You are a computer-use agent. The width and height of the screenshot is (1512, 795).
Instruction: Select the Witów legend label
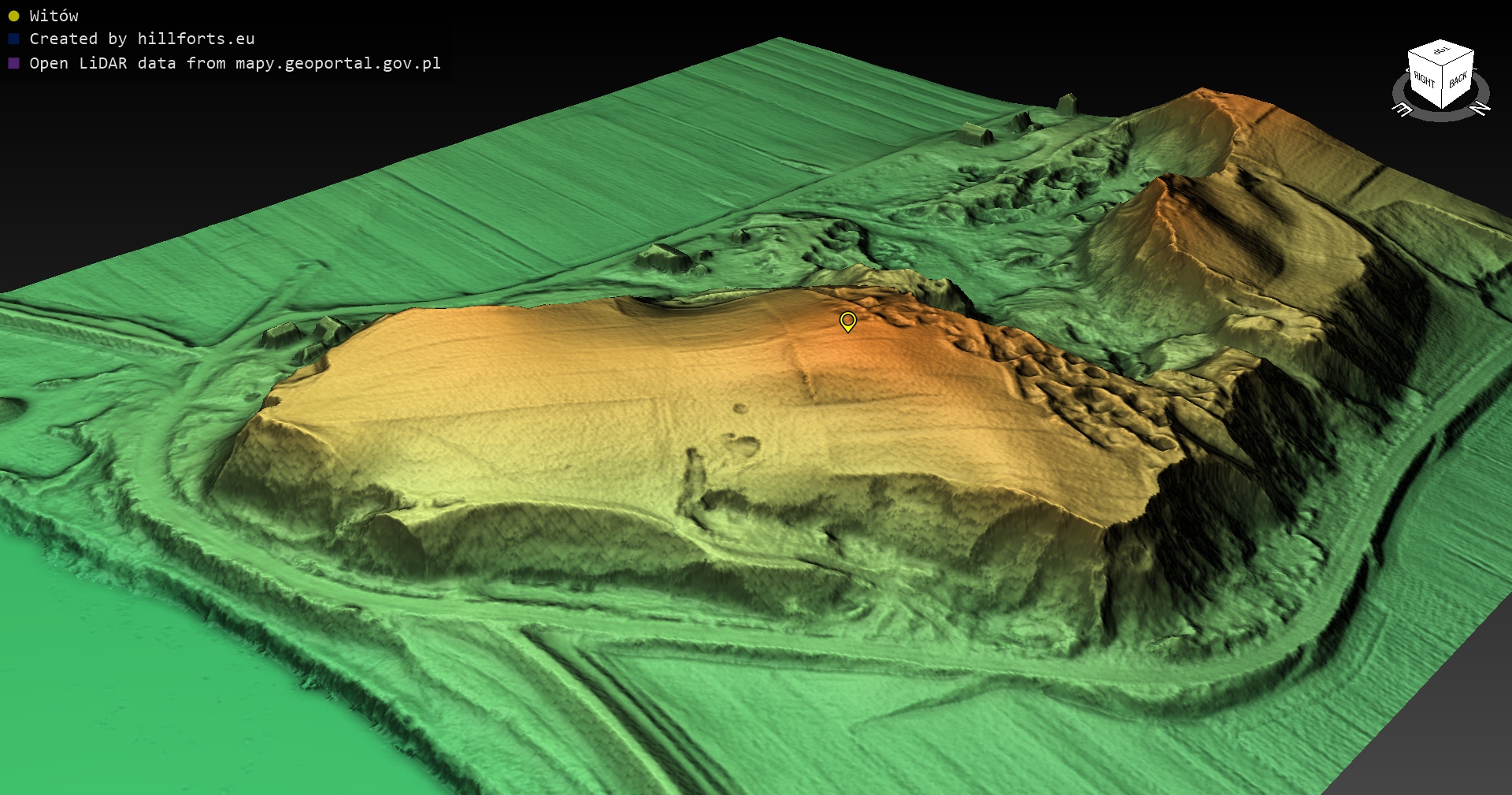[54, 16]
